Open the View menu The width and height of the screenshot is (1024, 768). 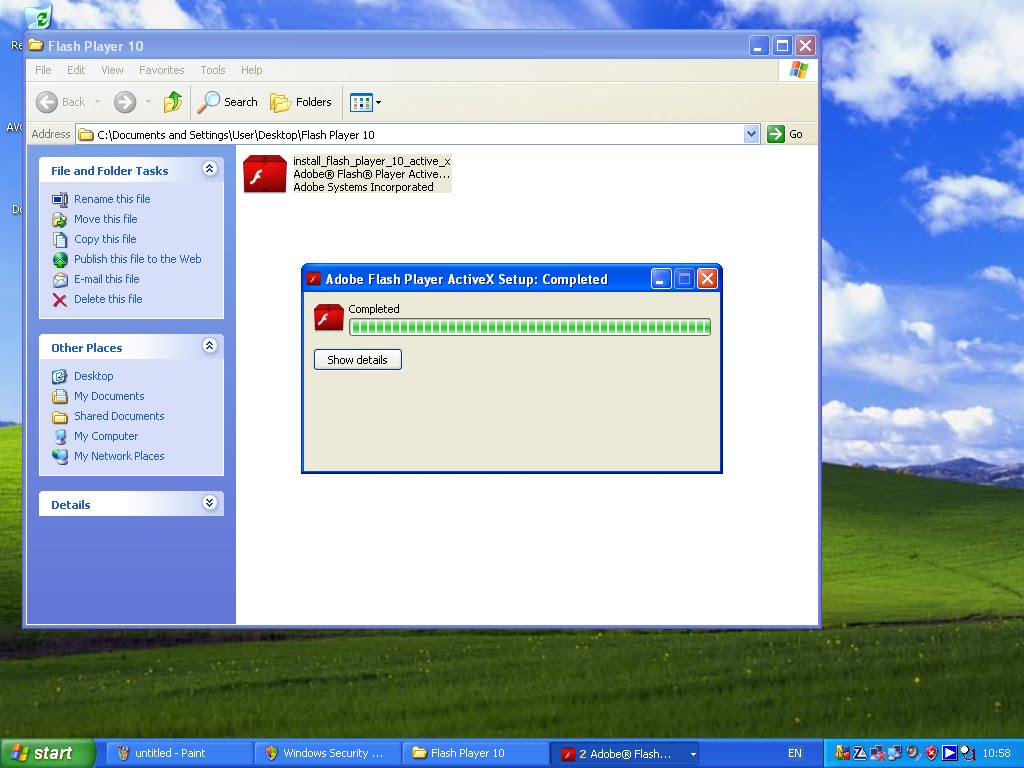[112, 70]
